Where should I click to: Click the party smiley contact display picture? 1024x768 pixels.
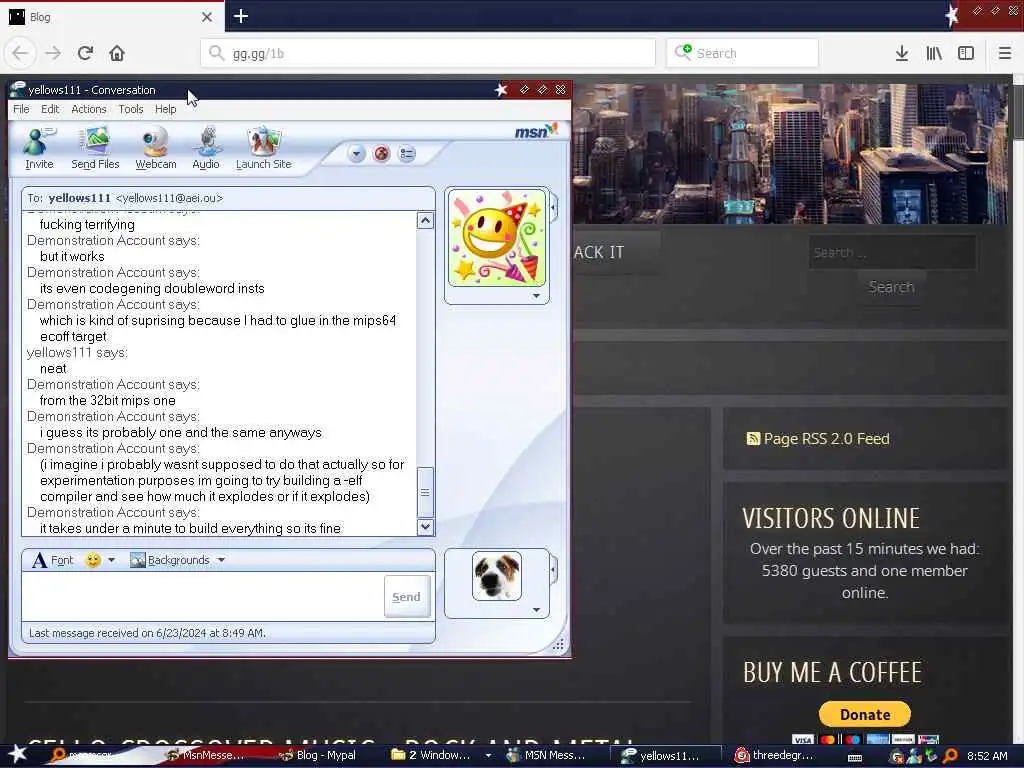(x=497, y=238)
